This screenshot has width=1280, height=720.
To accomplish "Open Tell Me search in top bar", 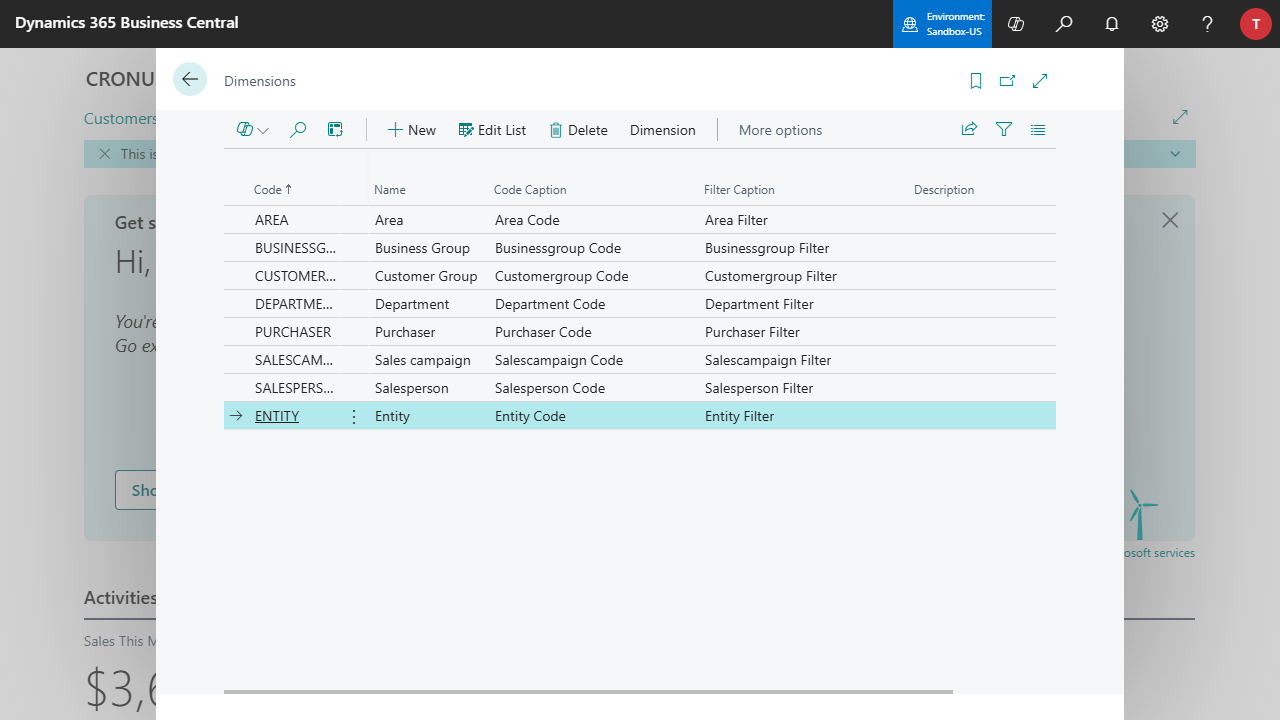I will click(x=1064, y=24).
